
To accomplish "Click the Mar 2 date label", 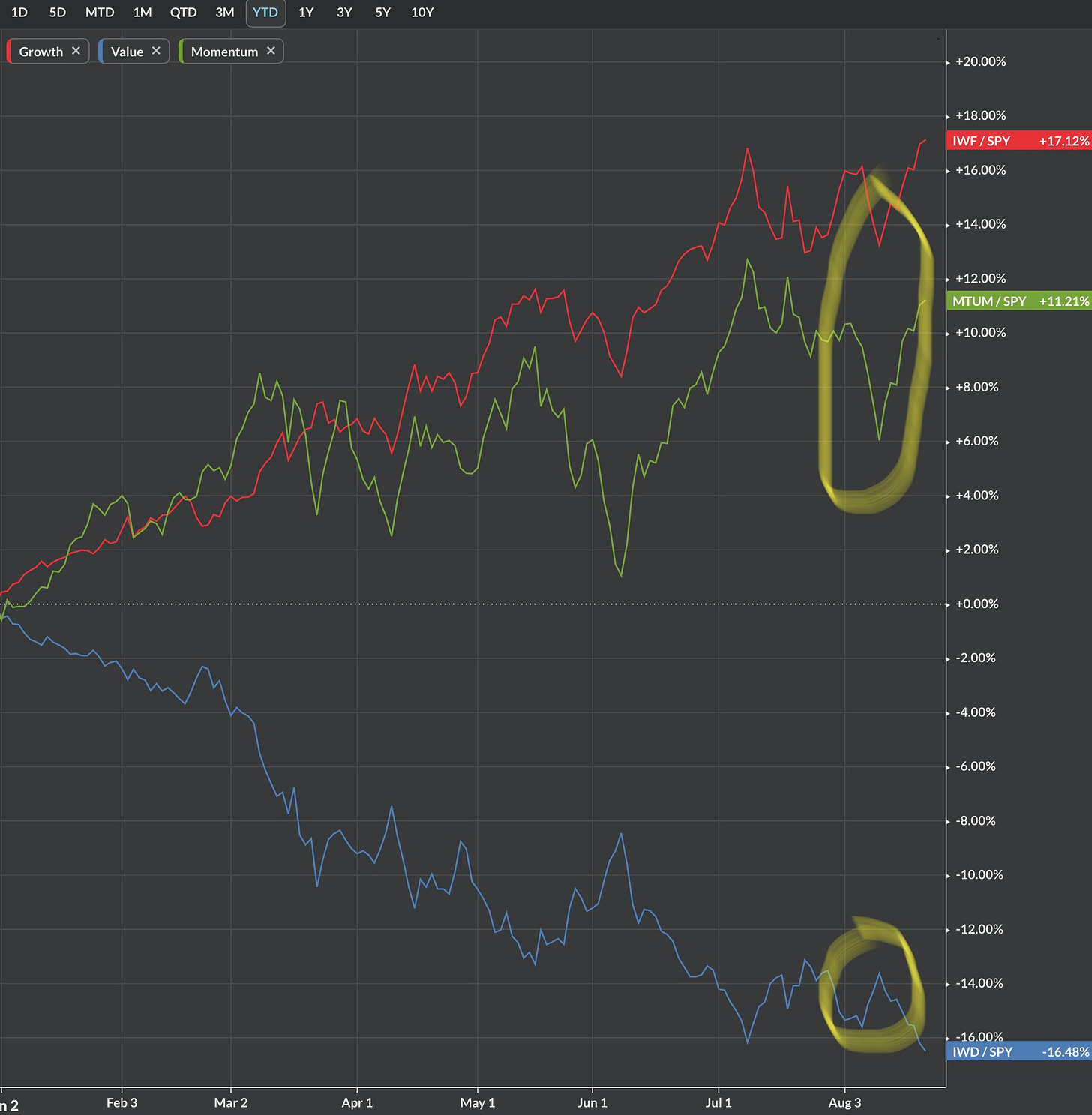I will (230, 1102).
